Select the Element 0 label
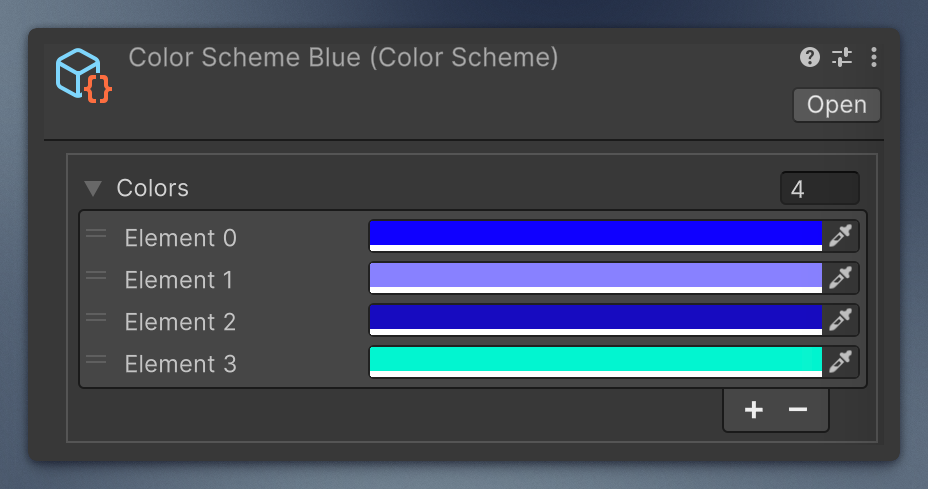The image size is (928, 489). tap(180, 238)
